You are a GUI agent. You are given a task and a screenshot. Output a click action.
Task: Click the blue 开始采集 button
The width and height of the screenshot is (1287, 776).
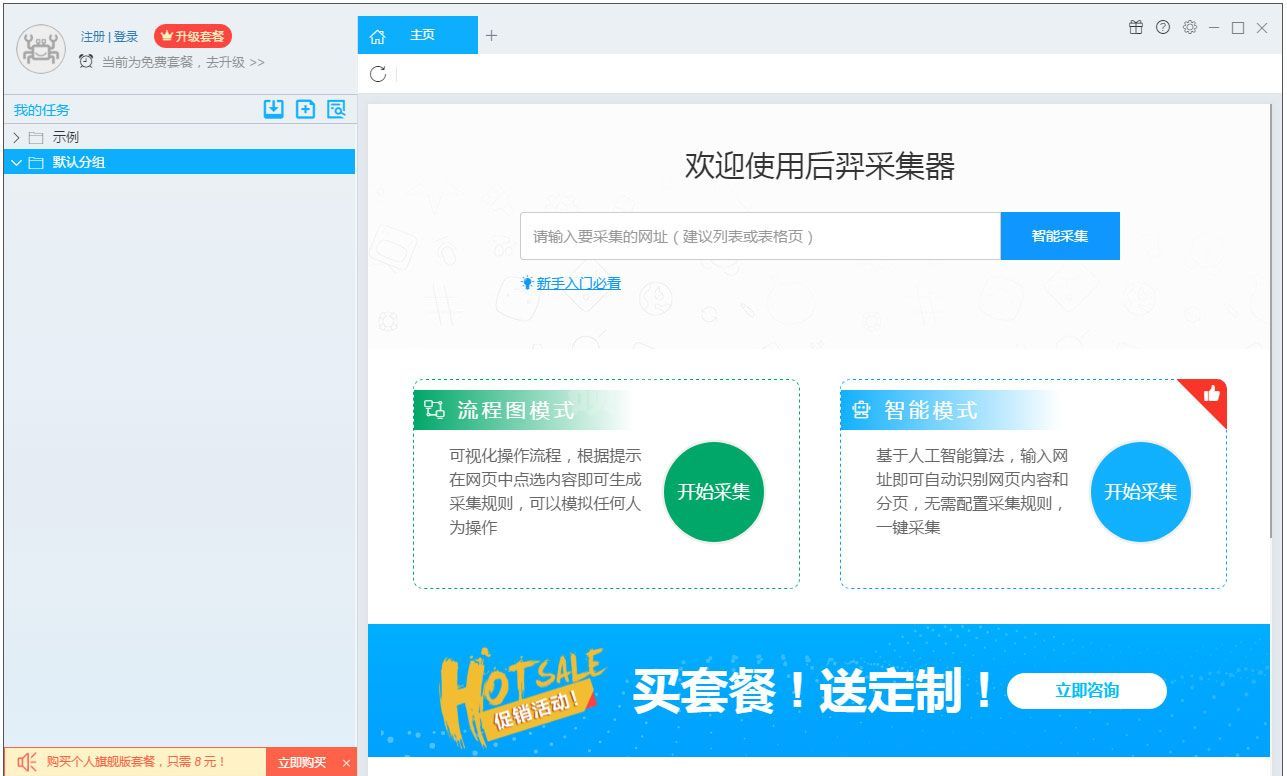1141,491
